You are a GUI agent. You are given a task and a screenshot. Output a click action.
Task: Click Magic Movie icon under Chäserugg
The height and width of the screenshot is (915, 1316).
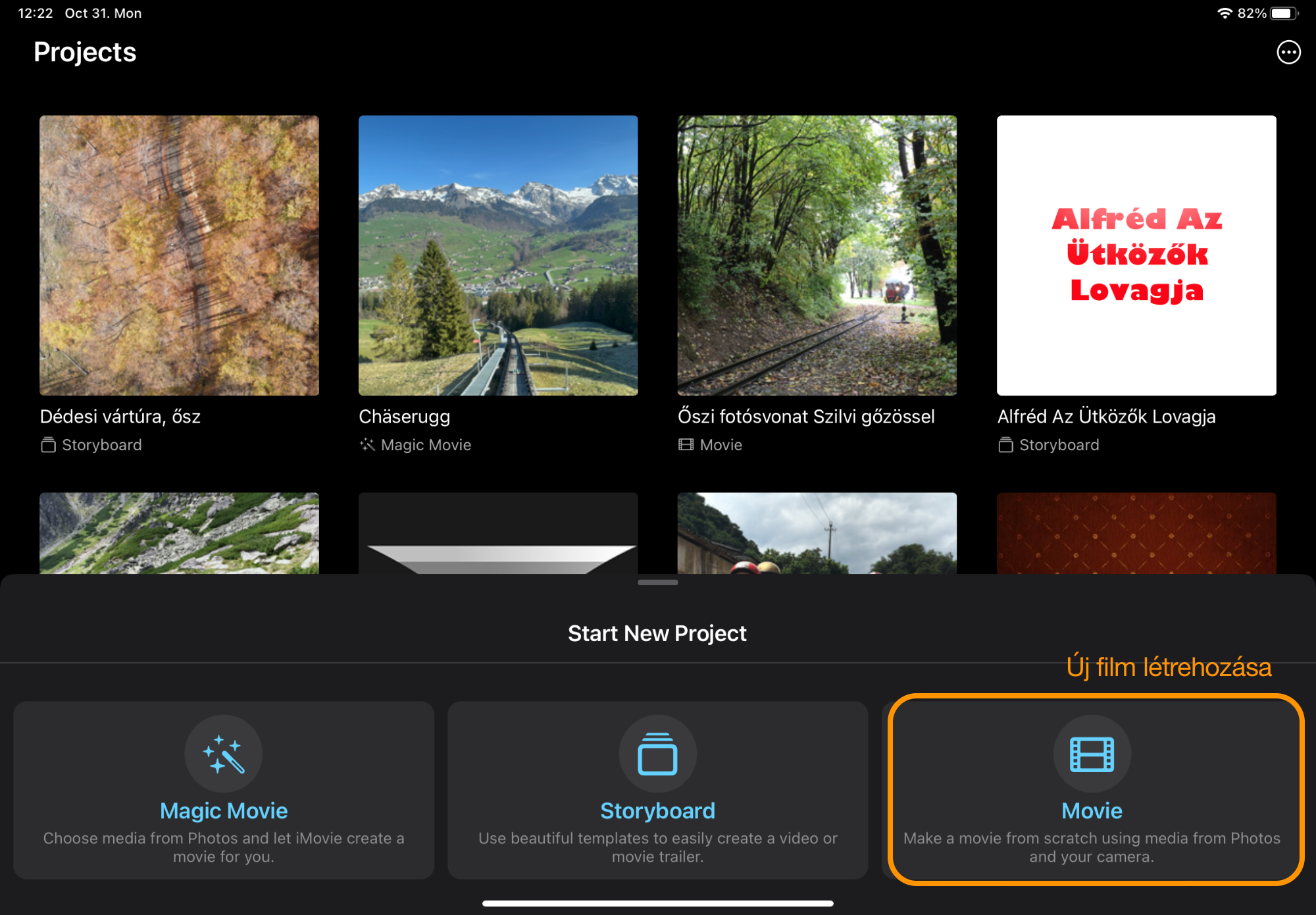(x=367, y=445)
